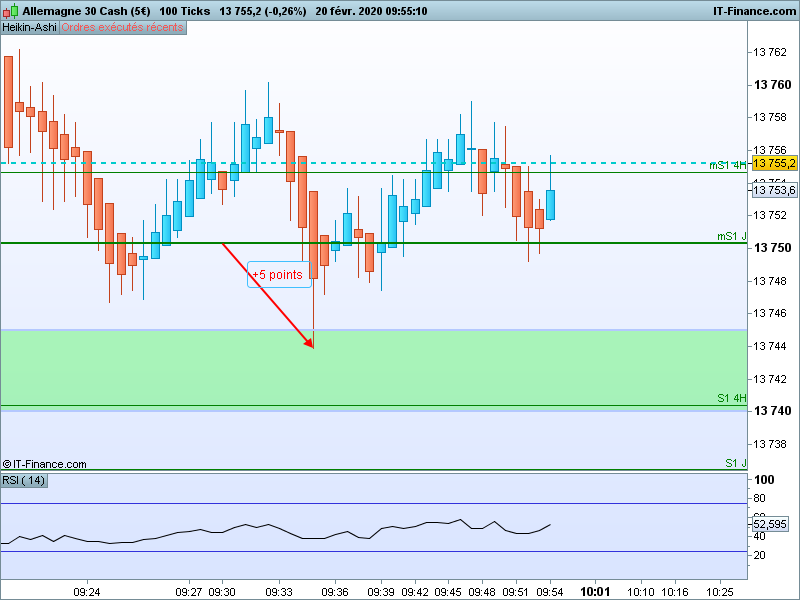Click the IT-Finance.com link at top right
The height and width of the screenshot is (600, 800).
pos(754,11)
